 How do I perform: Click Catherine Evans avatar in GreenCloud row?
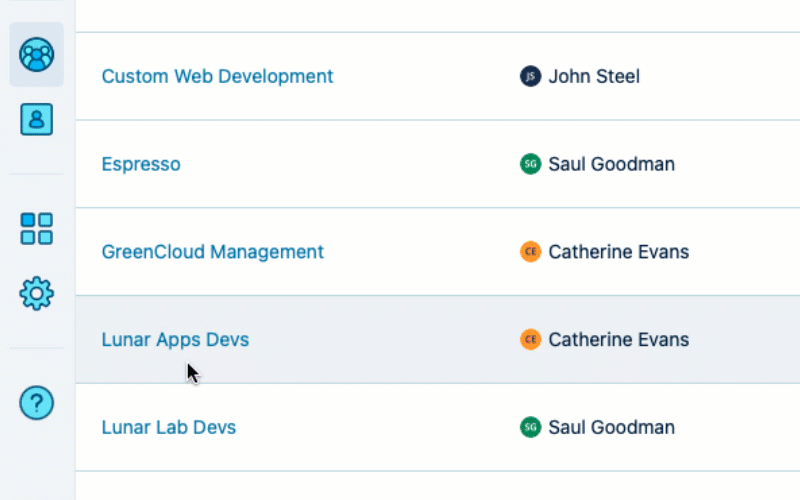530,252
